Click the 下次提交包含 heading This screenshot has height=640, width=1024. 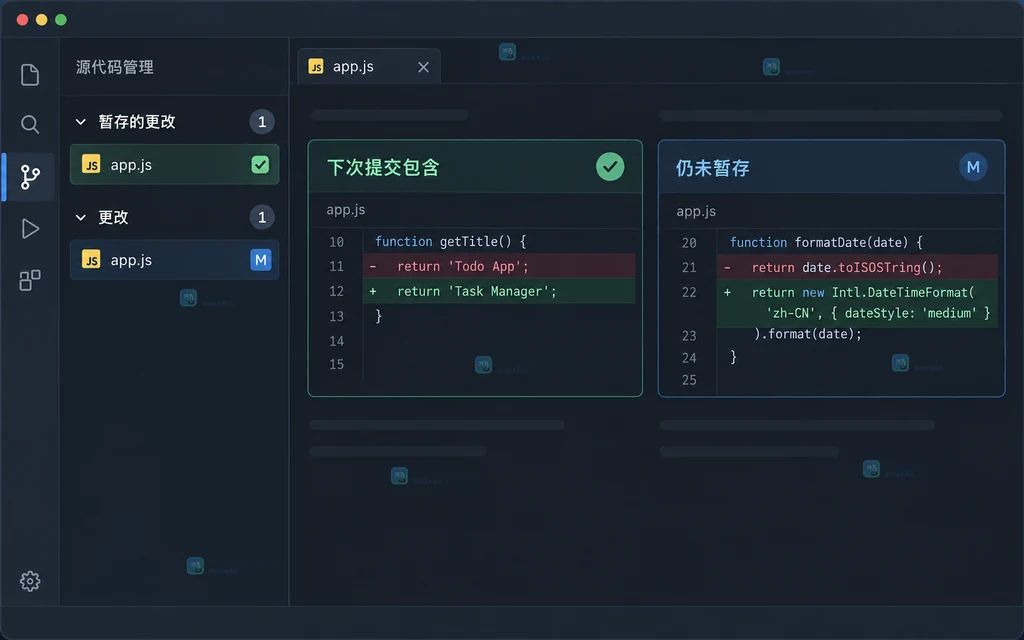[x=383, y=168]
